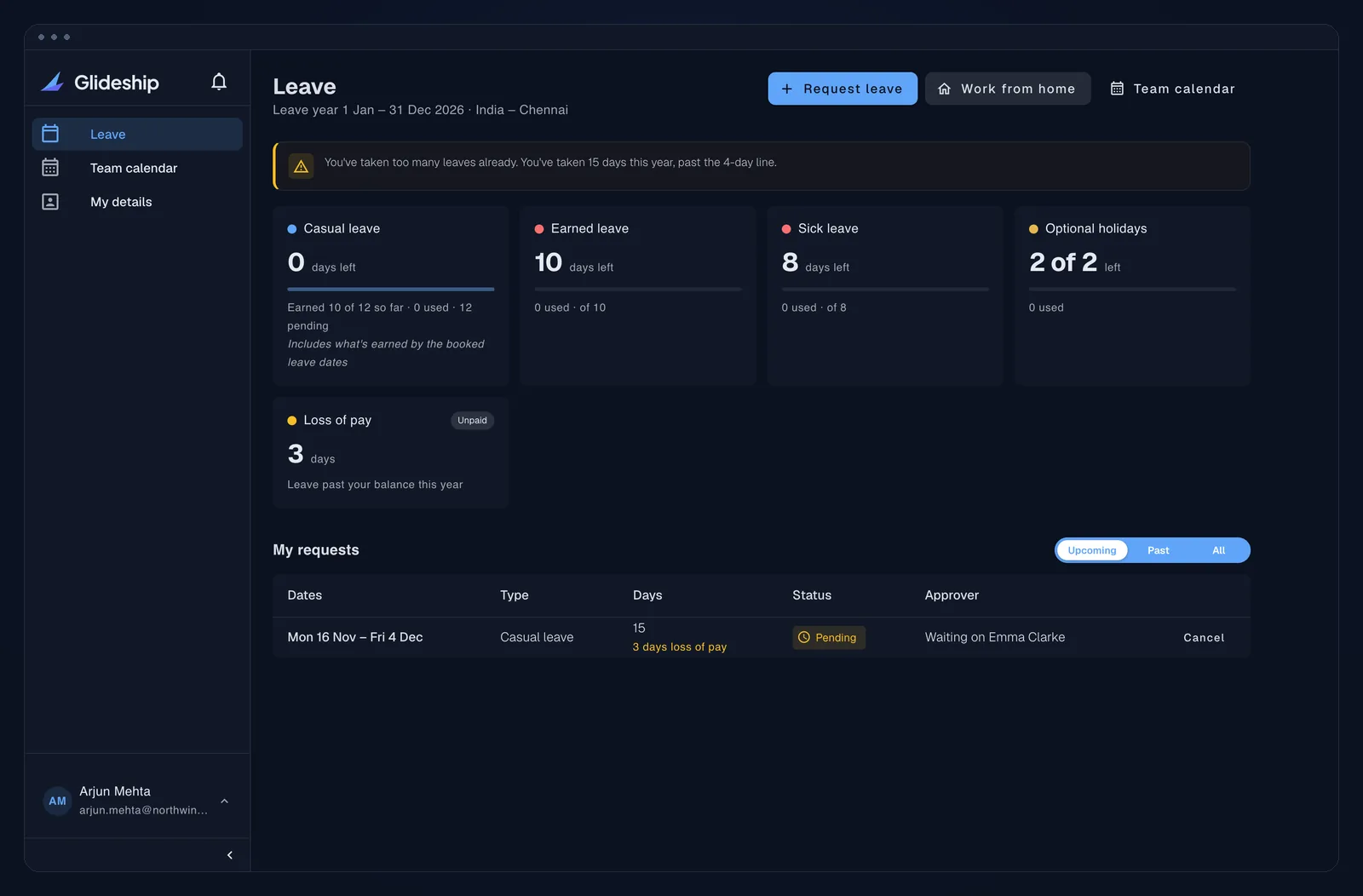Click the house icon on Work from home

(944, 89)
